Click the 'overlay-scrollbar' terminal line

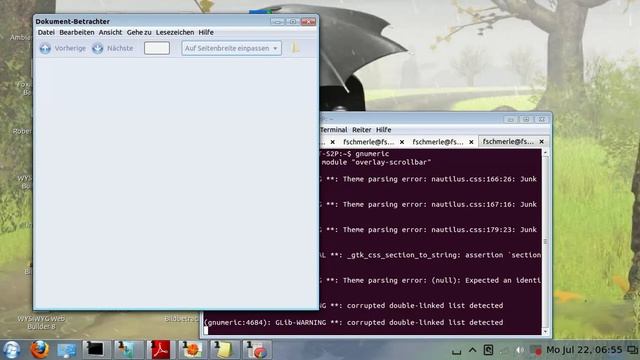376,162
